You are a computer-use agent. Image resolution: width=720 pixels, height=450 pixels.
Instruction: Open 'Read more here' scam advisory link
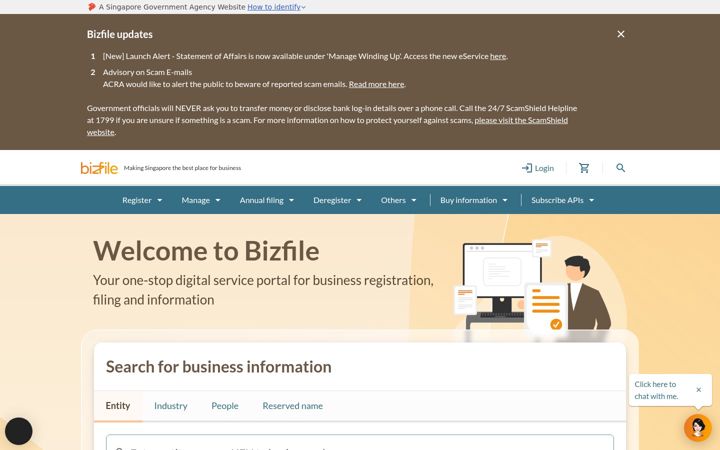(377, 84)
